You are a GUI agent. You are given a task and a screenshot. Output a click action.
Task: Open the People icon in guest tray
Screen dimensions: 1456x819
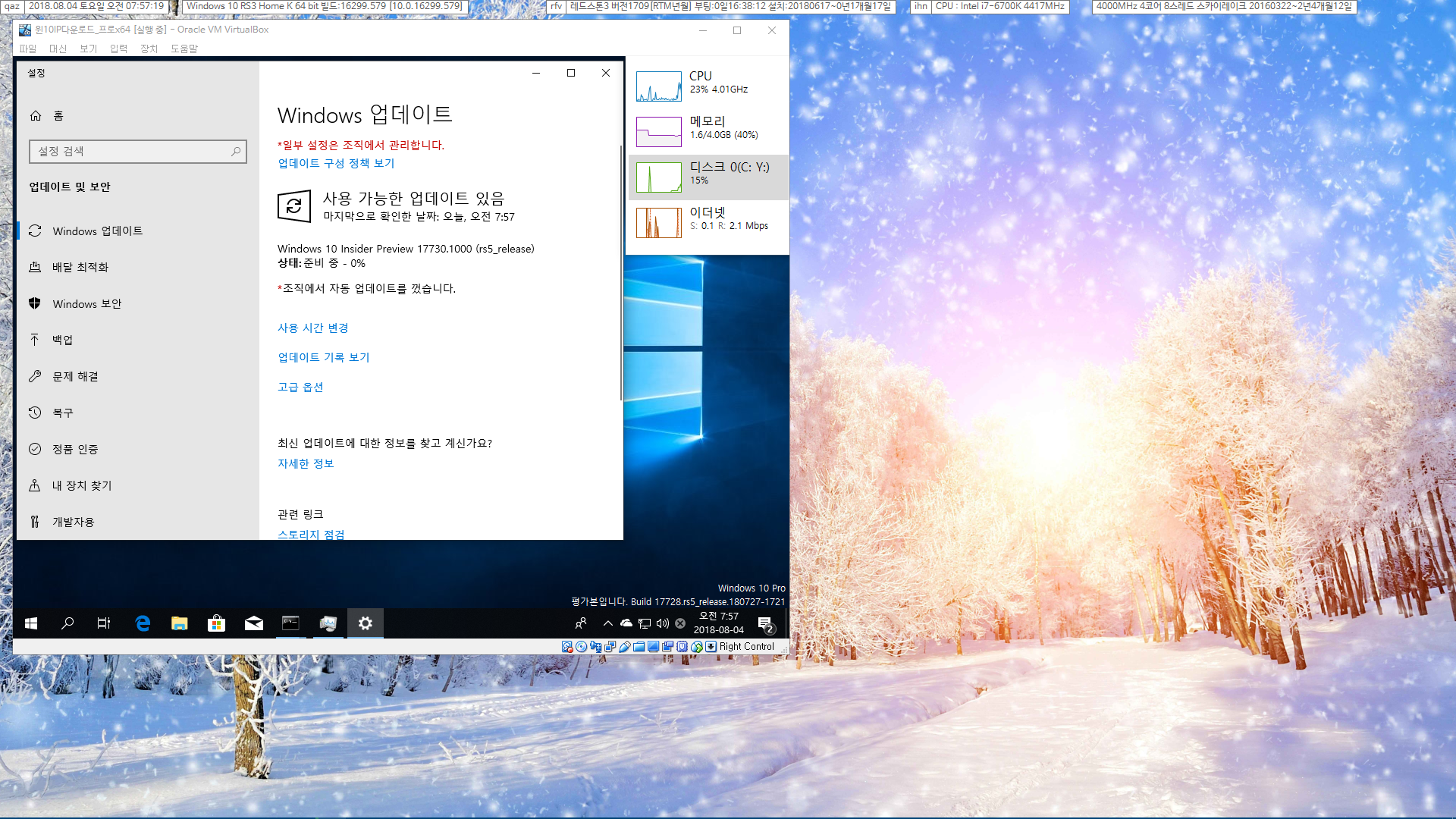click(581, 623)
